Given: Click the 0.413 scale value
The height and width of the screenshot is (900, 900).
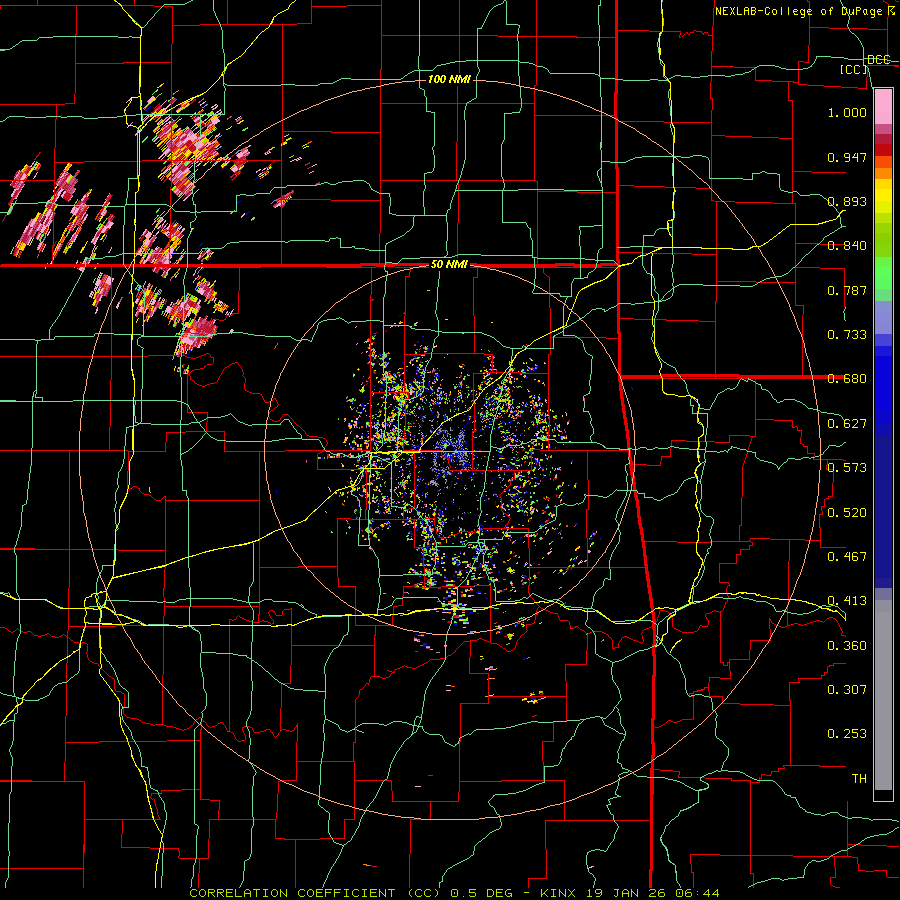Looking at the screenshot, I should (847, 601).
